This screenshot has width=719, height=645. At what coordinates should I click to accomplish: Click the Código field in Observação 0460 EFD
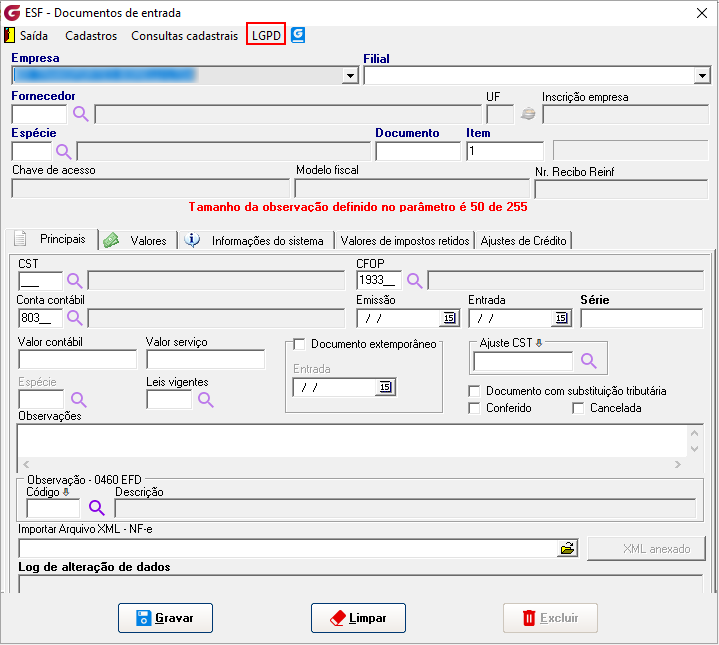click(x=53, y=508)
